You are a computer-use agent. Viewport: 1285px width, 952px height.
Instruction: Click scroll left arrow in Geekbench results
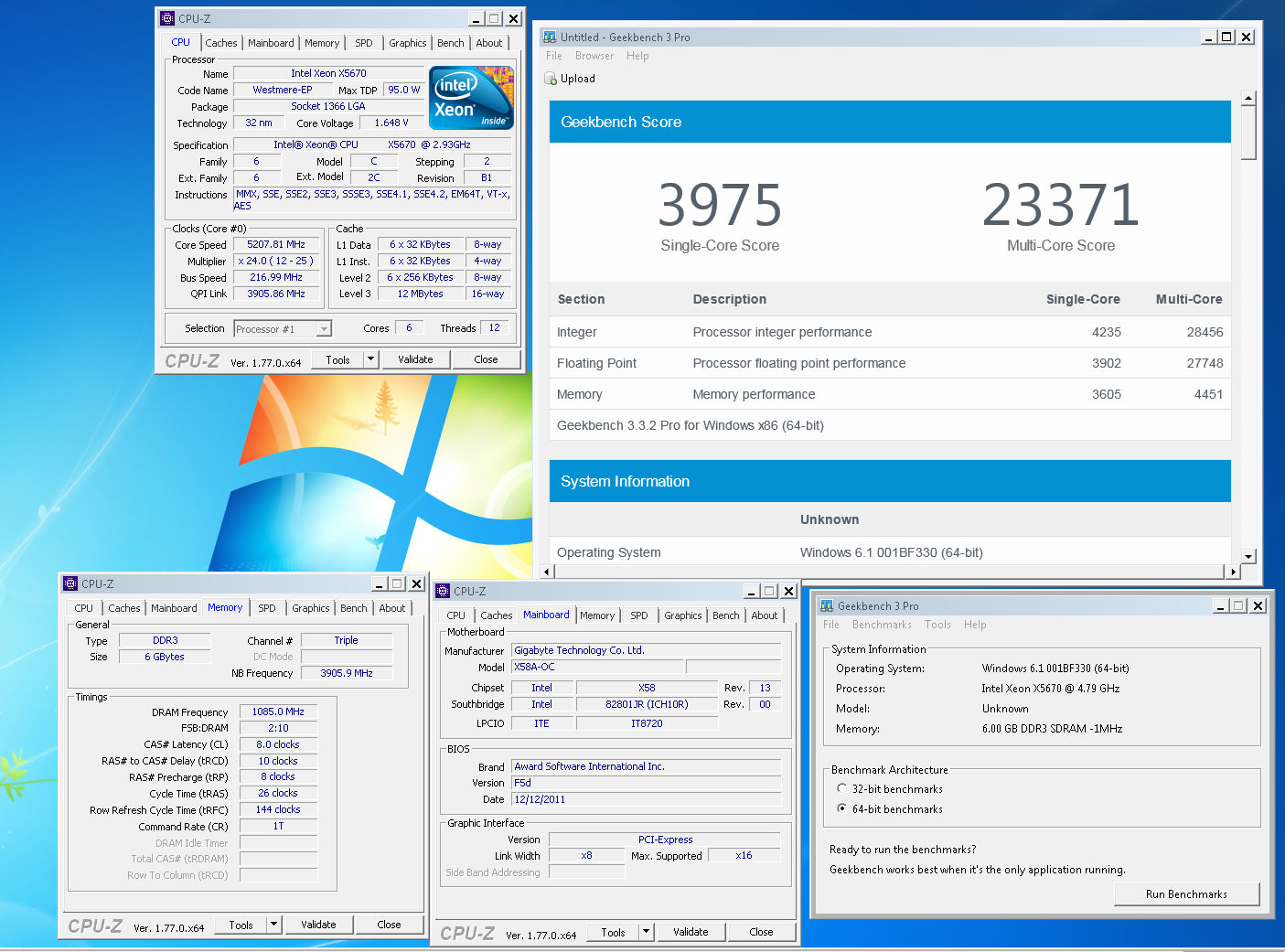click(548, 572)
